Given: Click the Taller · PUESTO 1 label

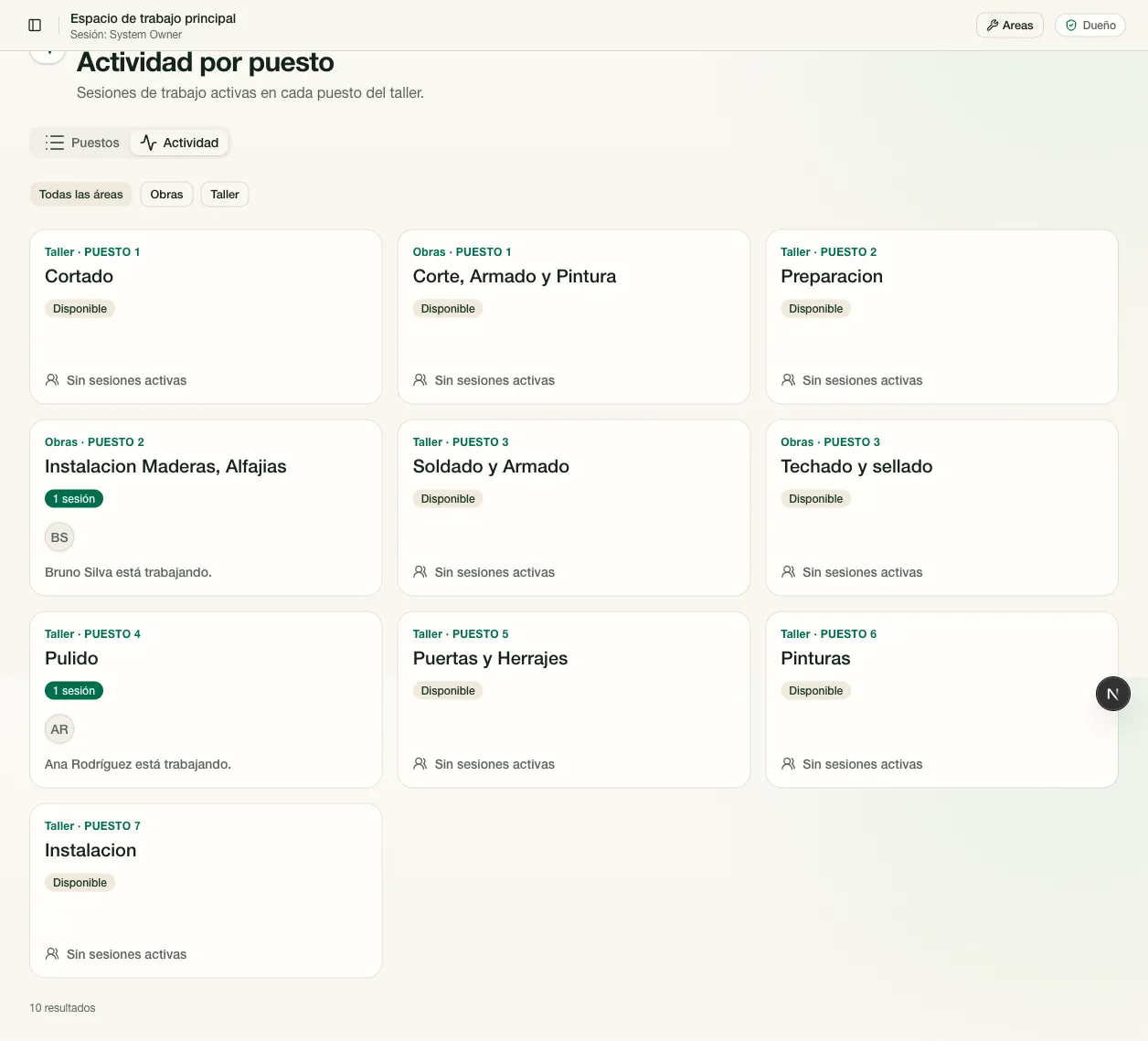Looking at the screenshot, I should (x=92, y=252).
